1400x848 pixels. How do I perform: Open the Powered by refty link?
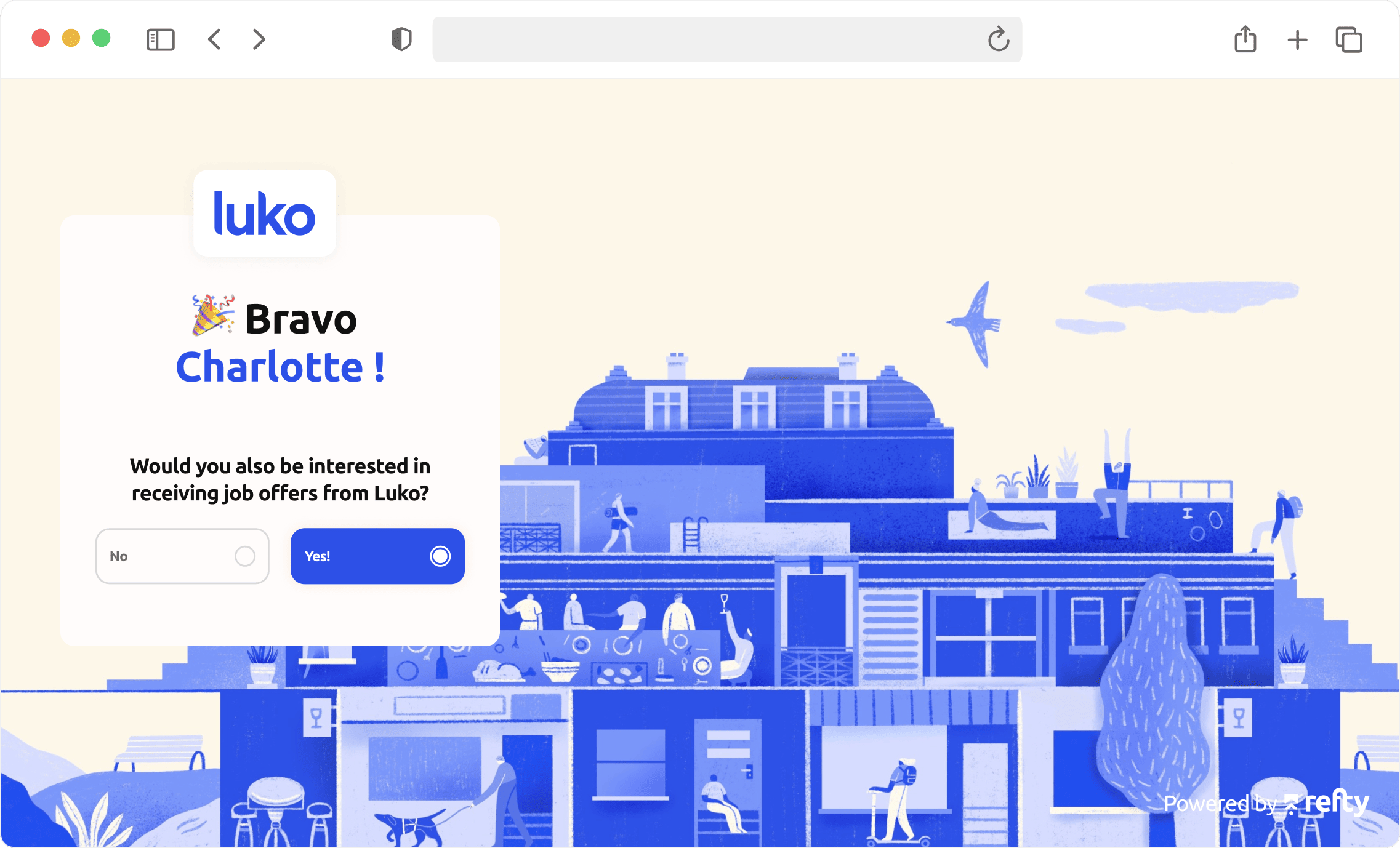tap(1266, 802)
